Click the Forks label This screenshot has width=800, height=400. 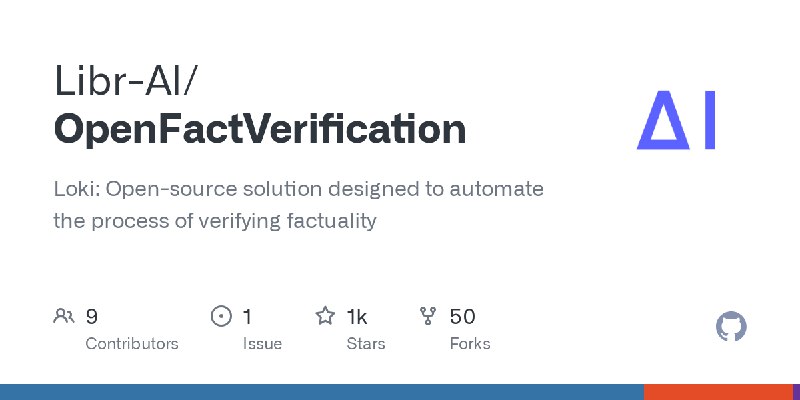click(x=470, y=343)
